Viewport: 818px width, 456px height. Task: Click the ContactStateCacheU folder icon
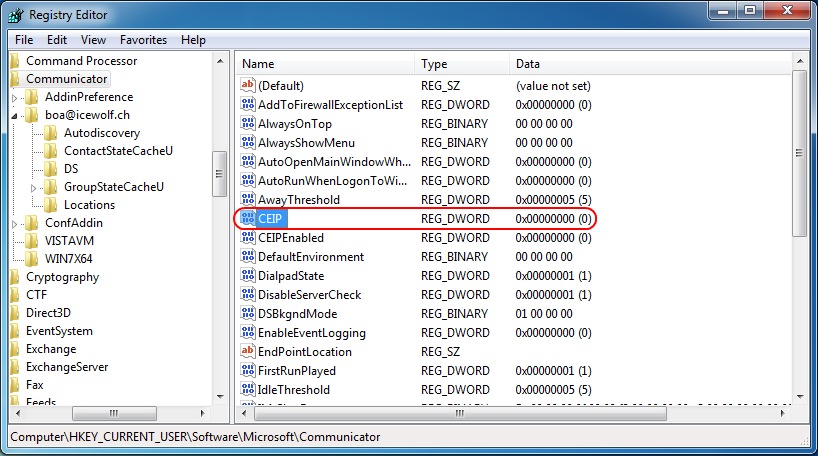click(51, 151)
